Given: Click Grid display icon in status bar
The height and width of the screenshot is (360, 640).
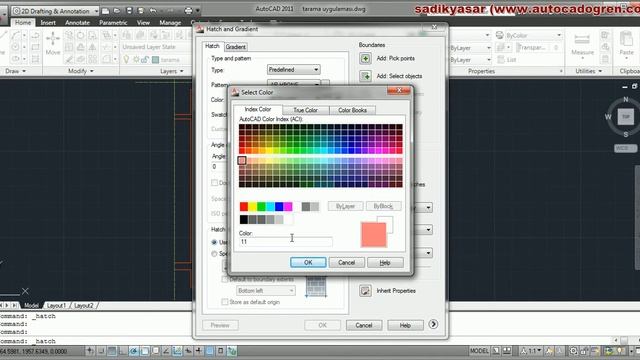Looking at the screenshot, I should [x=112, y=351].
